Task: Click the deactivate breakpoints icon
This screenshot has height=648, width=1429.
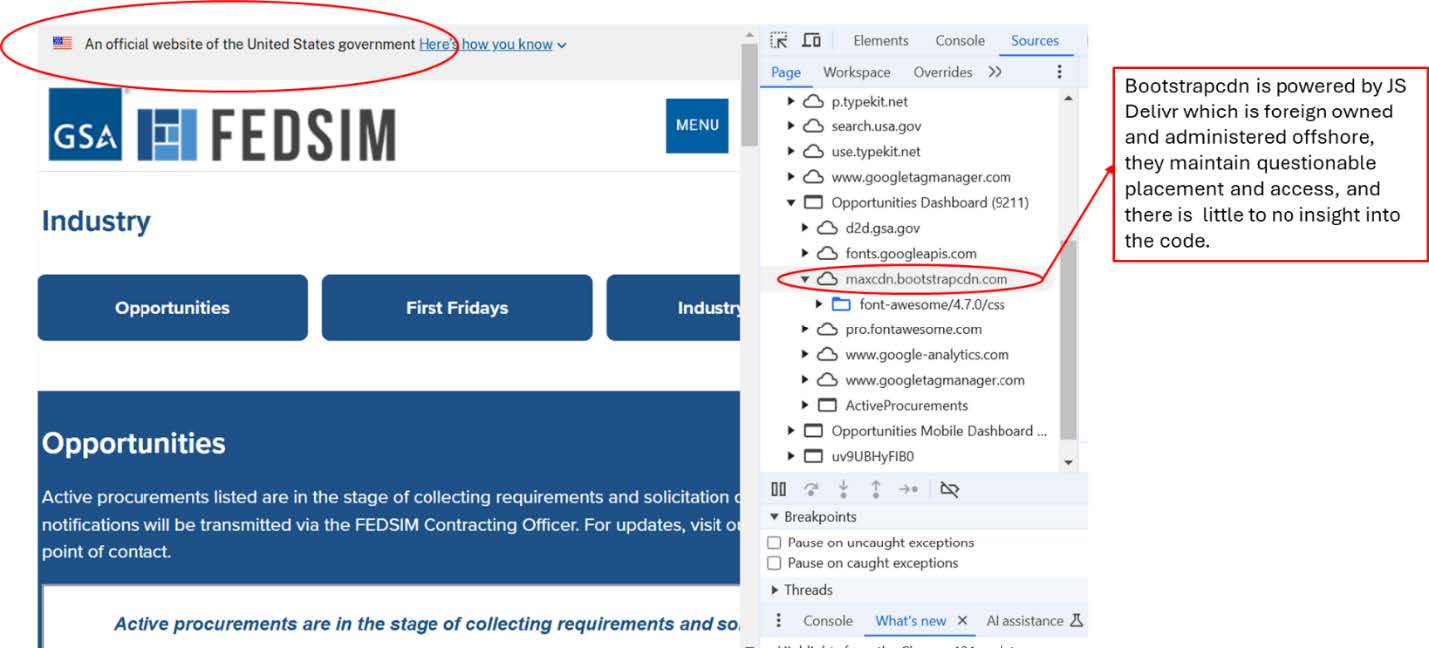Action: click(949, 489)
